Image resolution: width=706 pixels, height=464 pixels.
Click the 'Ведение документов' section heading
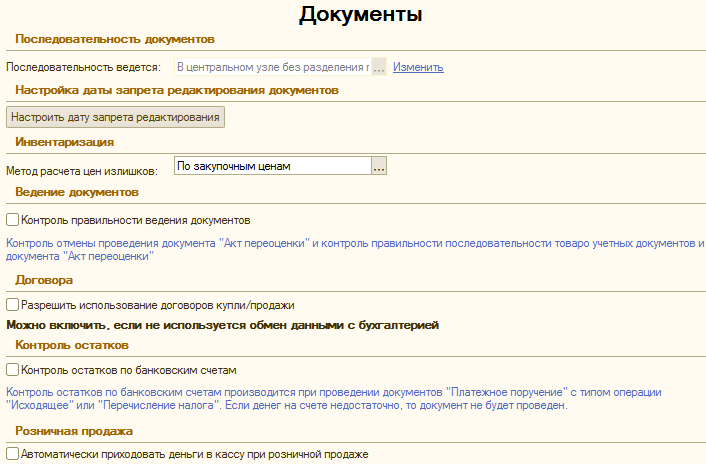(x=77, y=191)
